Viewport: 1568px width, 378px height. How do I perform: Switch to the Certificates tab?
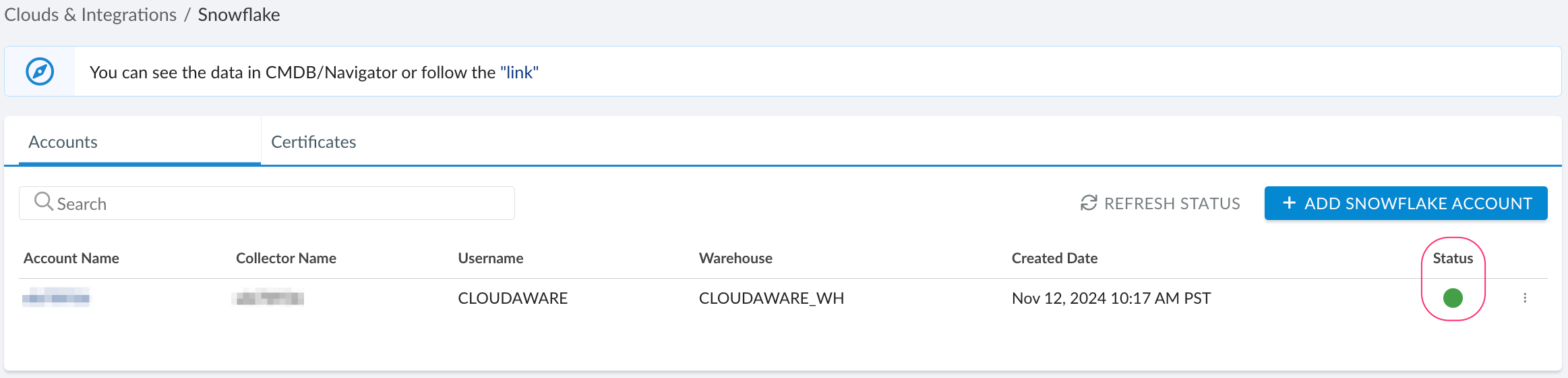click(x=313, y=142)
